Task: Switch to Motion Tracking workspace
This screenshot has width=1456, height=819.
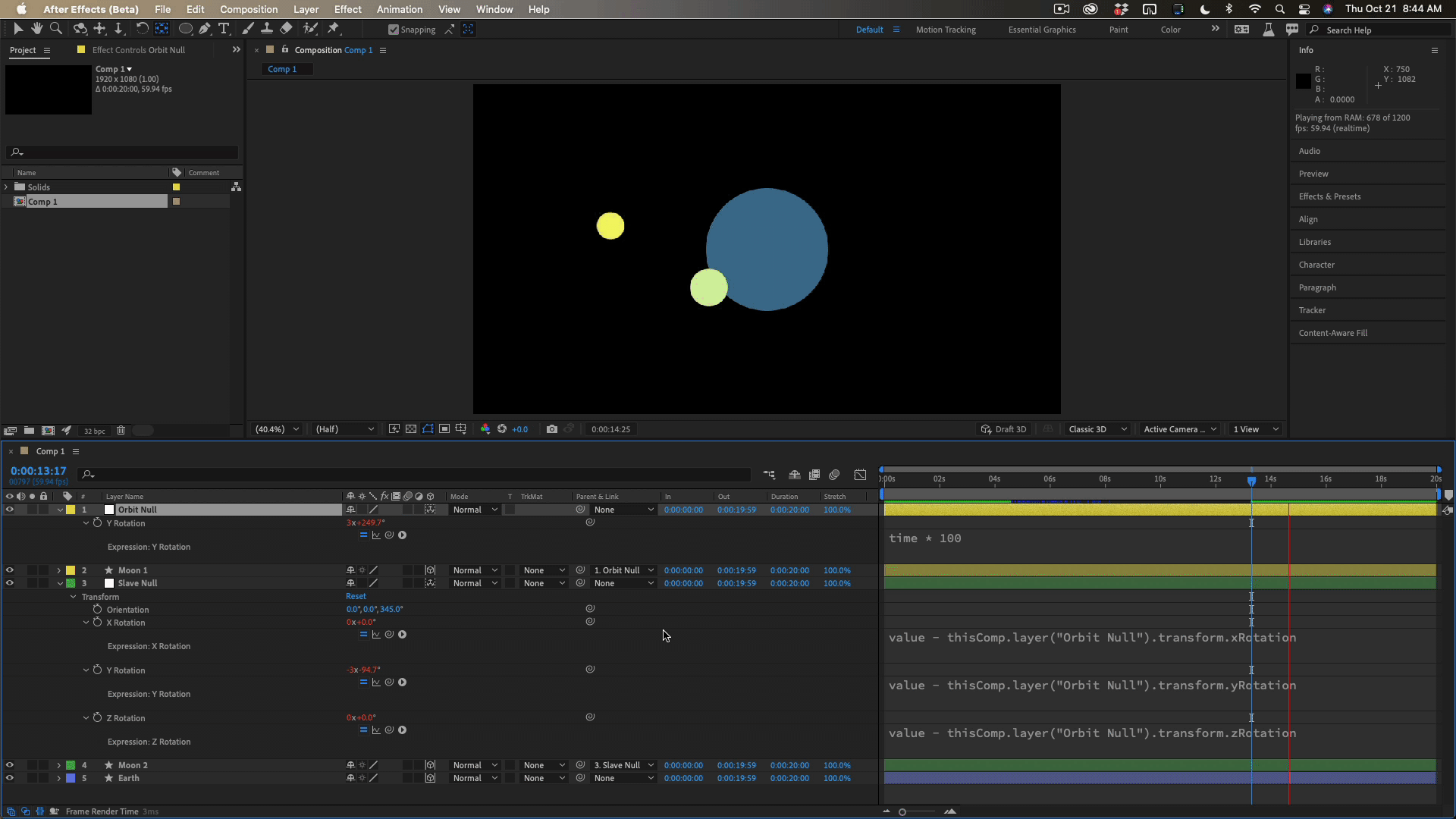Action: pyautogui.click(x=946, y=30)
